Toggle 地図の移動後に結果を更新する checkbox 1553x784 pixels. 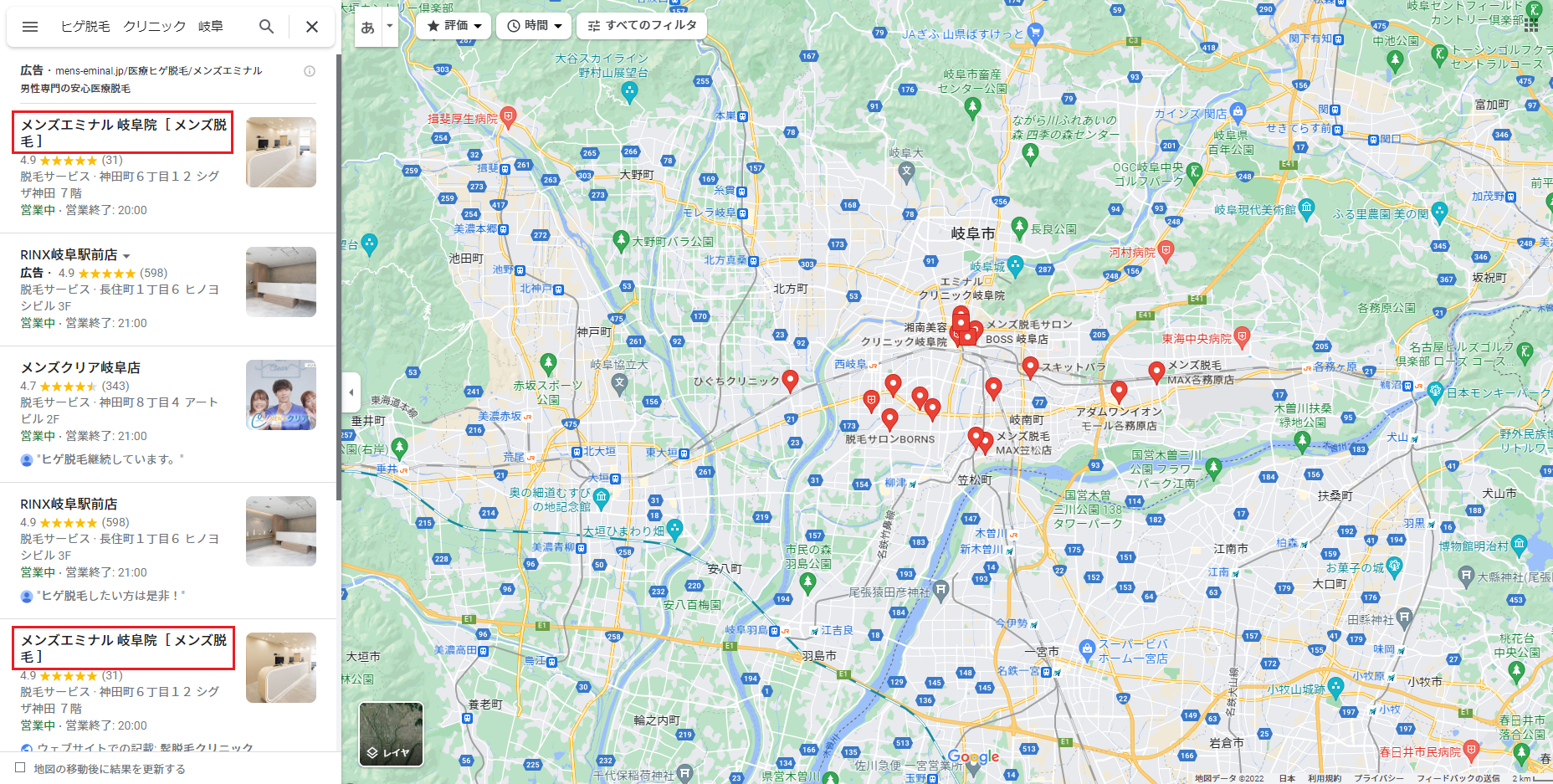pos(20,767)
